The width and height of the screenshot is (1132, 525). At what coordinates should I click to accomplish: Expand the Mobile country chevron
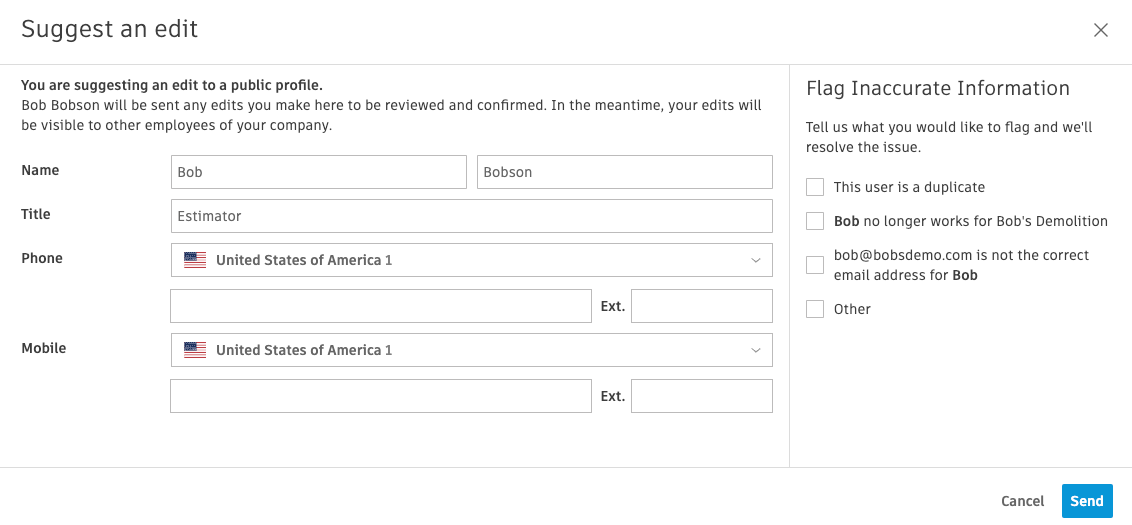point(756,350)
